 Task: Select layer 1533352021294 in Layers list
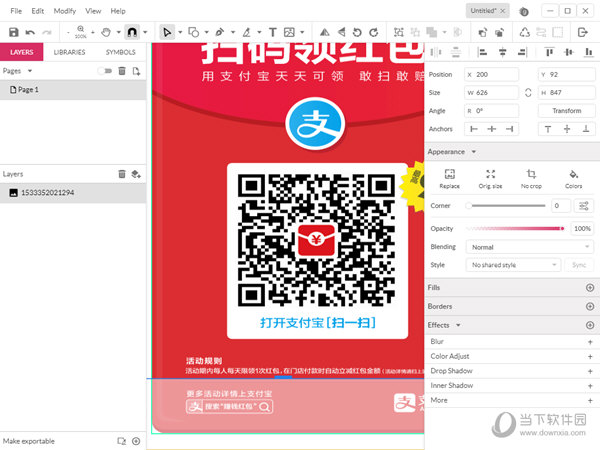73,193
